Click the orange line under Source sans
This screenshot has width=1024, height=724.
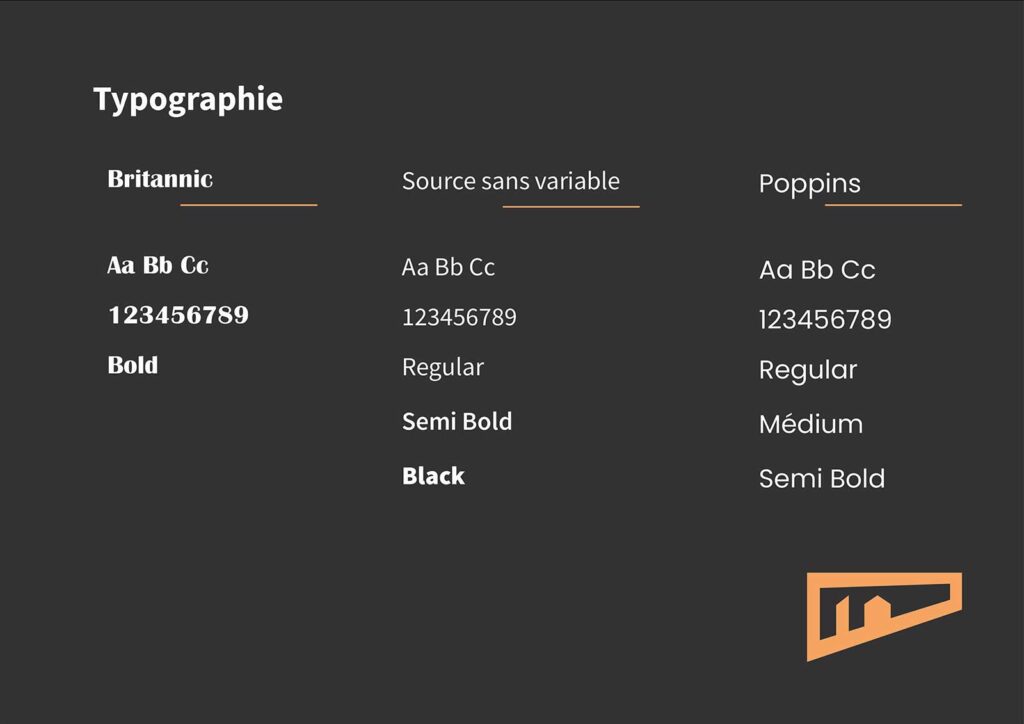pos(571,207)
